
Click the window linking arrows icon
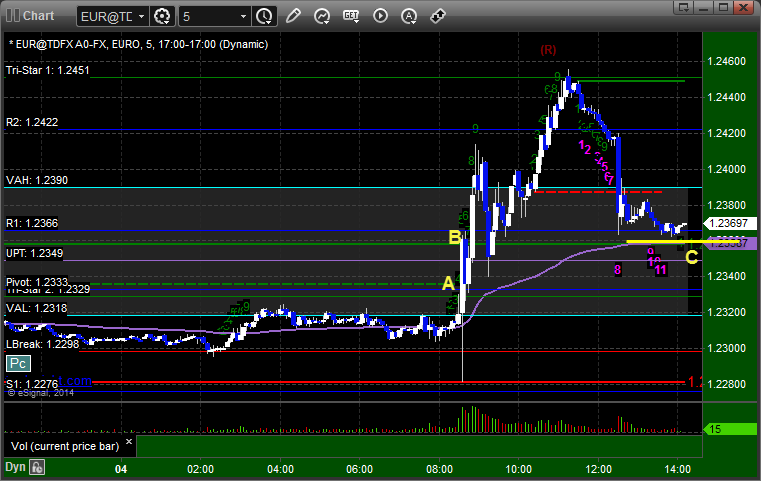tap(438, 16)
